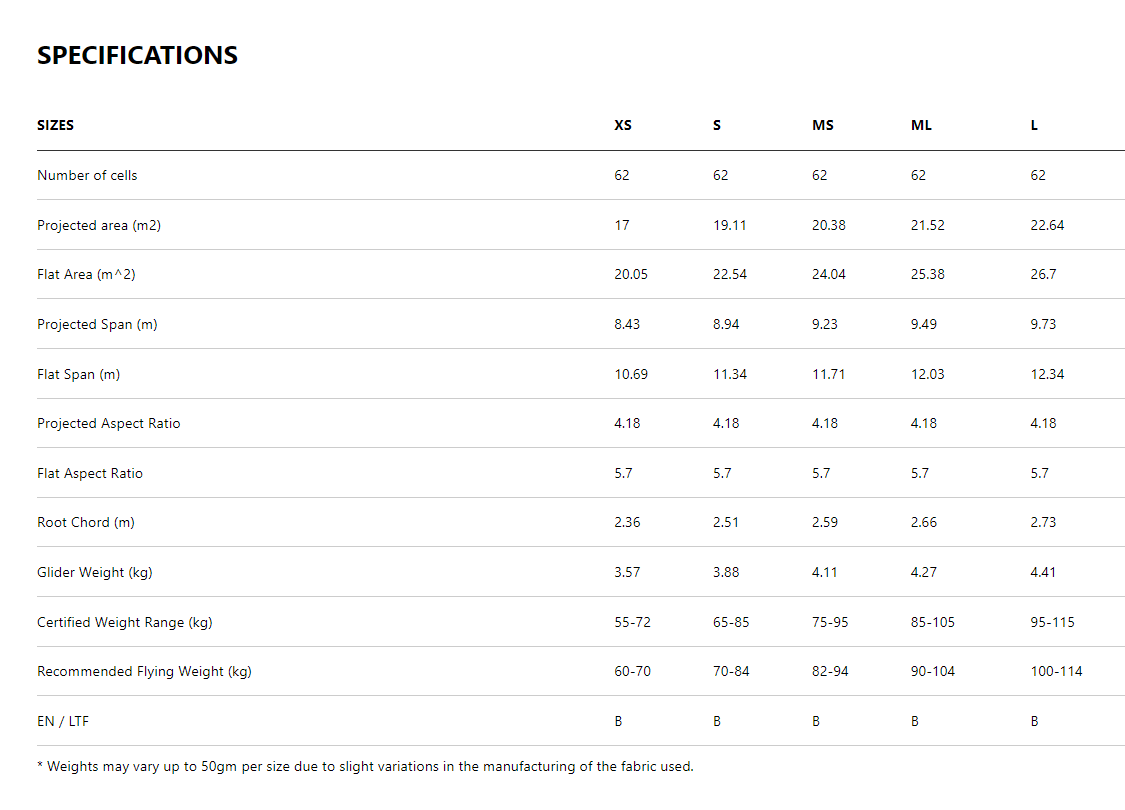Image resolution: width=1125 pixels, height=810 pixels.
Task: Select the MS size column header
Action: (x=822, y=126)
